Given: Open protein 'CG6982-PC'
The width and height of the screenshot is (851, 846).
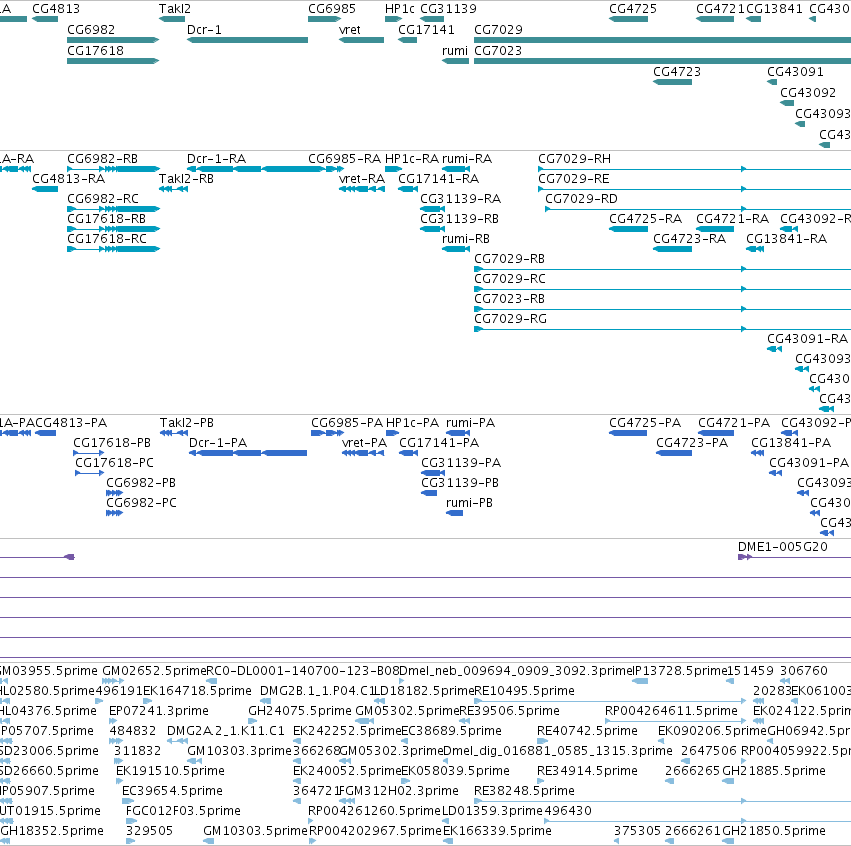Looking at the screenshot, I should pyautogui.click(x=142, y=502).
